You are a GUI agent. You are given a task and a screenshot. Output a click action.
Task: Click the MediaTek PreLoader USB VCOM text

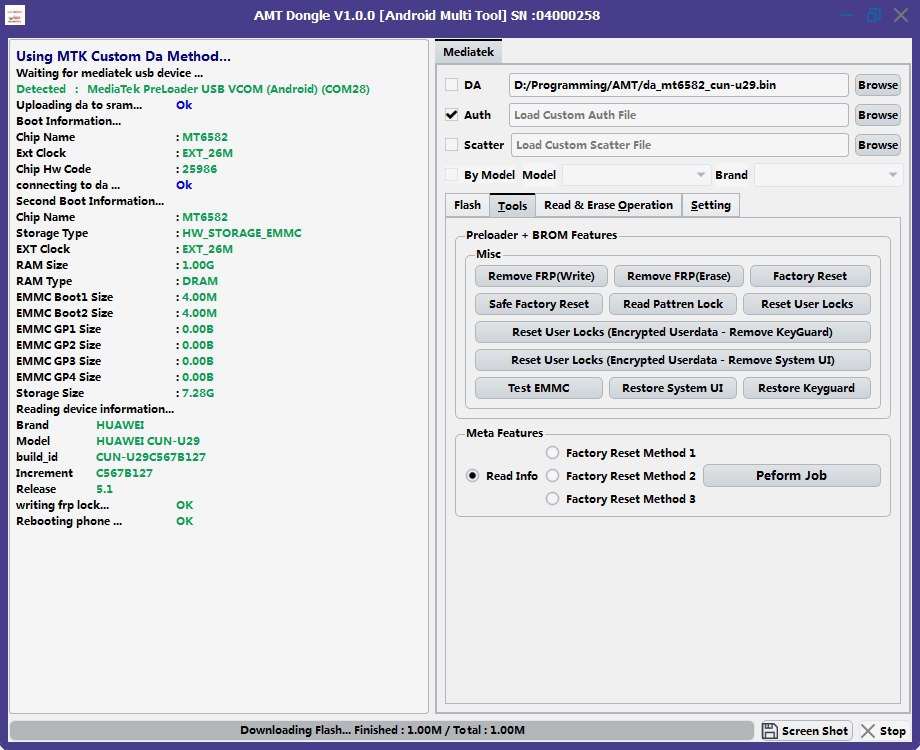[x=228, y=89]
